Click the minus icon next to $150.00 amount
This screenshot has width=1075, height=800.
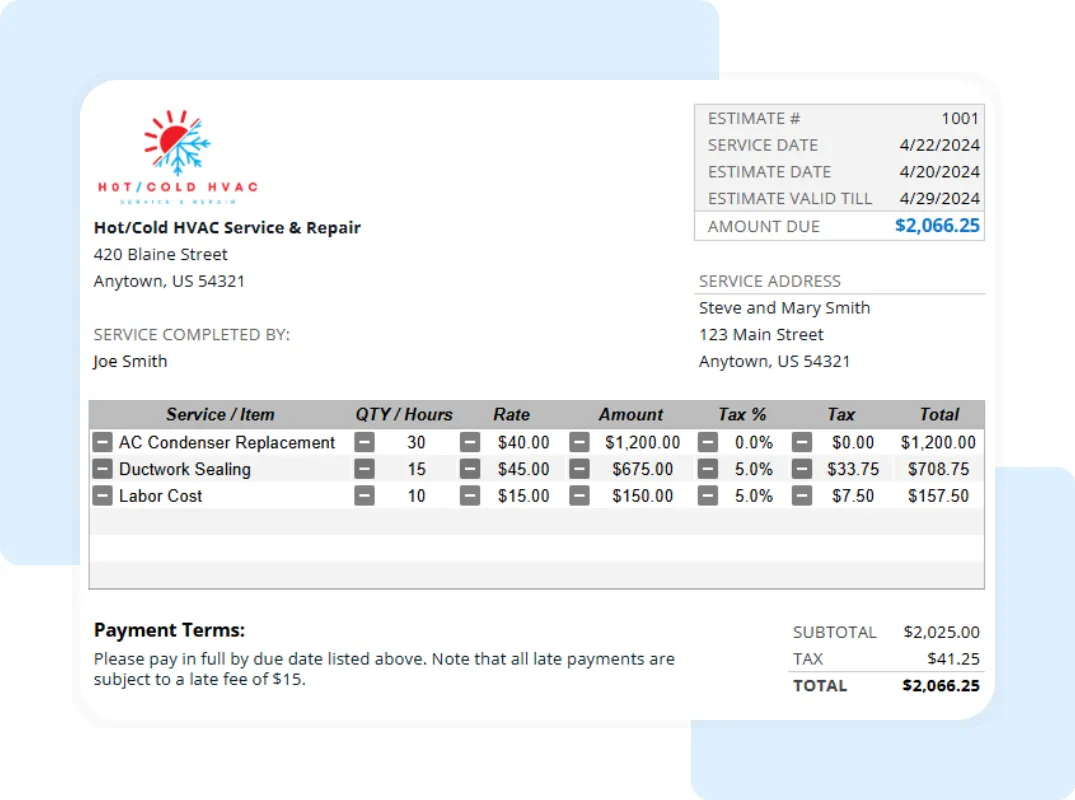pyautogui.click(x=579, y=496)
